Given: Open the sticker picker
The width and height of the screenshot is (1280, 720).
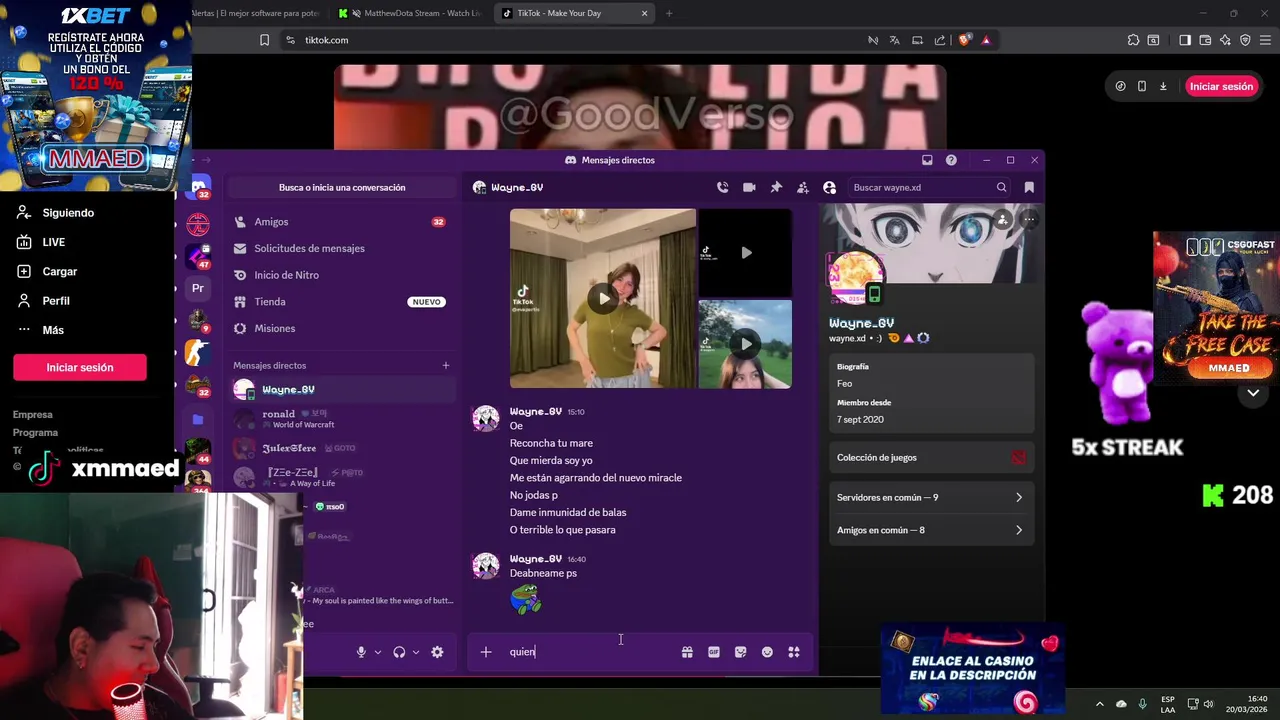Looking at the screenshot, I should coord(740,652).
